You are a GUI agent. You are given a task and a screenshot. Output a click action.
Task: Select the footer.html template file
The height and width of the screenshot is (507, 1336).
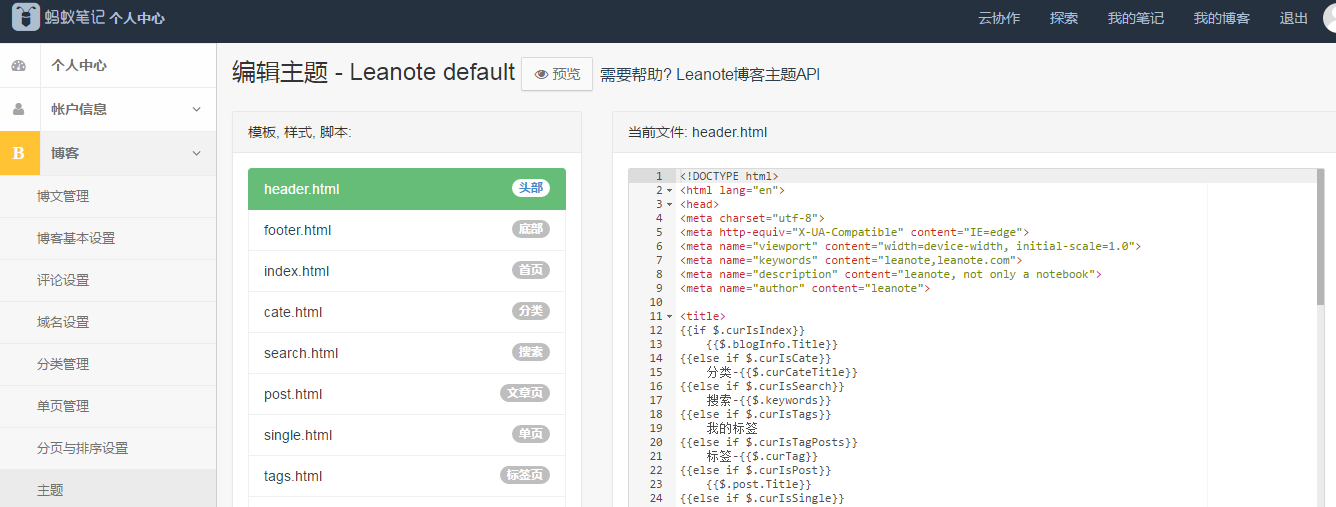click(407, 230)
